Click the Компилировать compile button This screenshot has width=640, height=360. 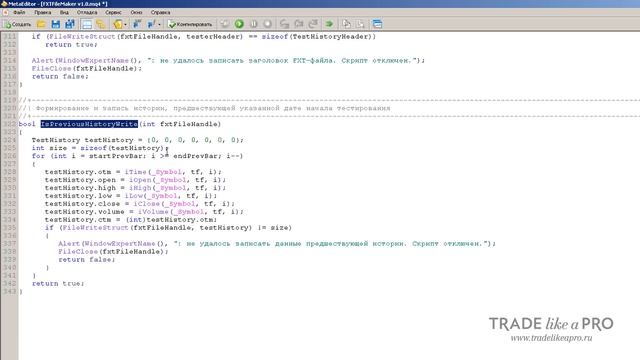coord(190,24)
